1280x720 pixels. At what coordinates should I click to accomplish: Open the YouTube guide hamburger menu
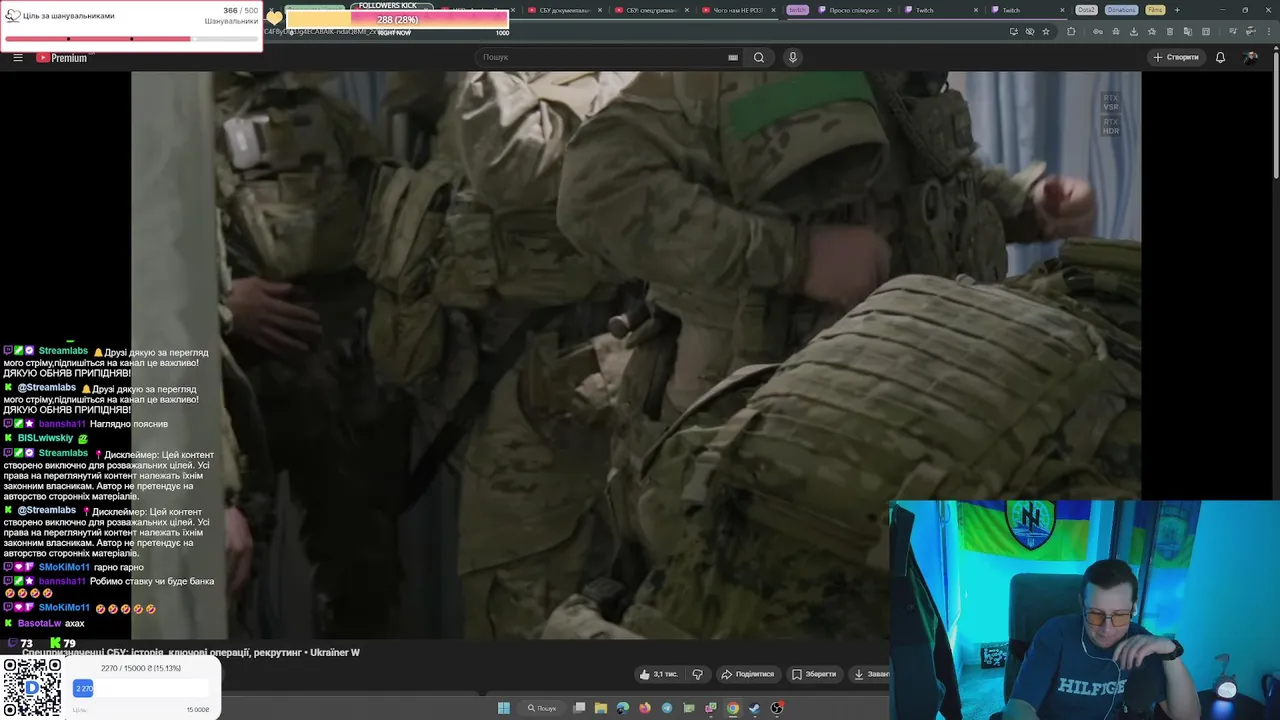click(17, 57)
